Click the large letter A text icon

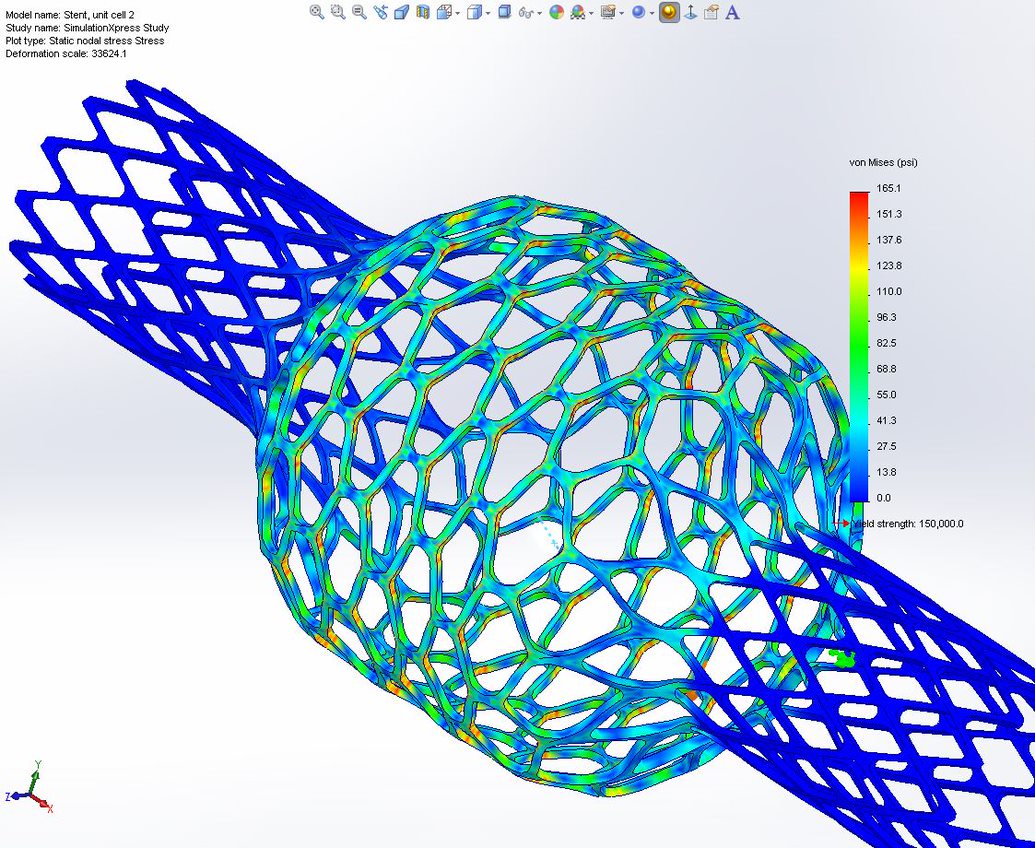[733, 12]
